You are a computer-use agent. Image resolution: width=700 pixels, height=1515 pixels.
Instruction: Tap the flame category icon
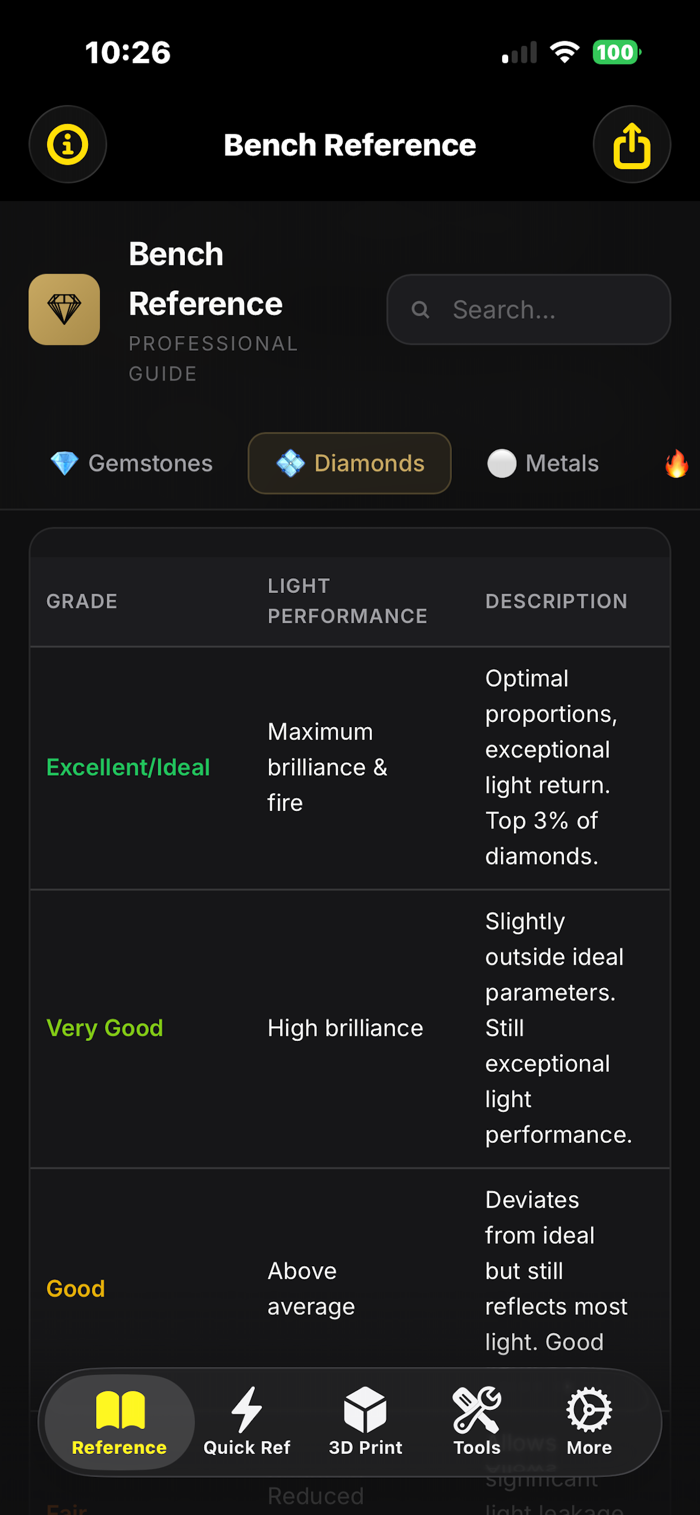click(x=677, y=463)
